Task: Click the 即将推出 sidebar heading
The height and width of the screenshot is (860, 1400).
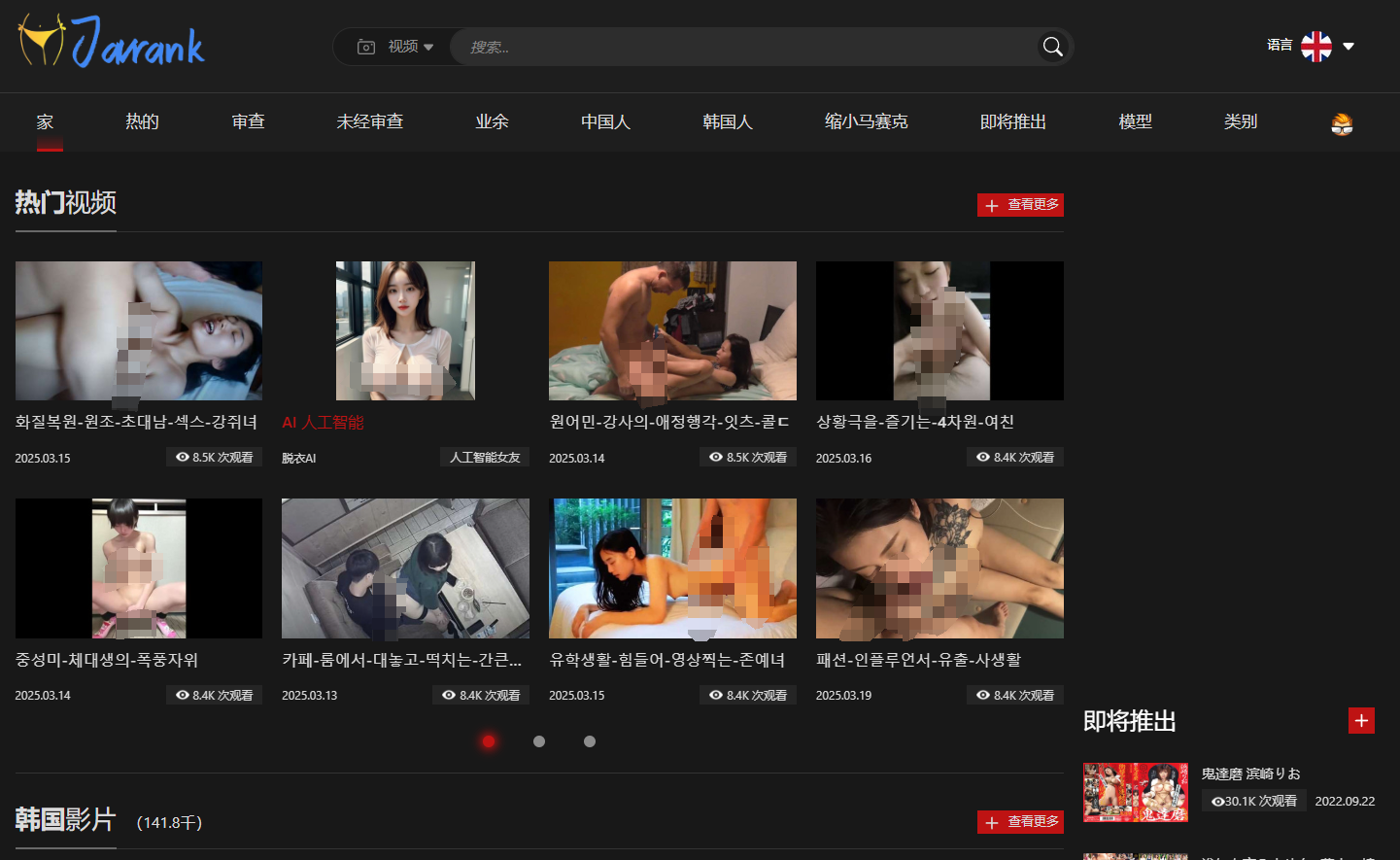Action: pos(1130,721)
